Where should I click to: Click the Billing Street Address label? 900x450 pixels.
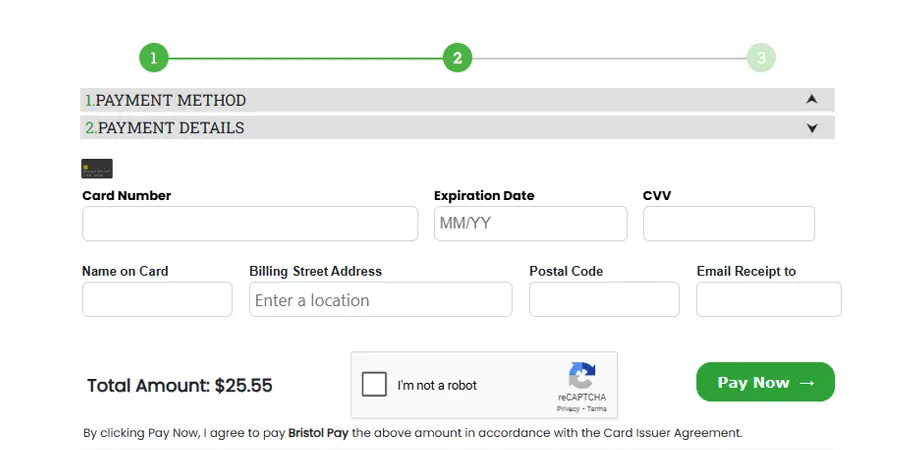pos(316,271)
